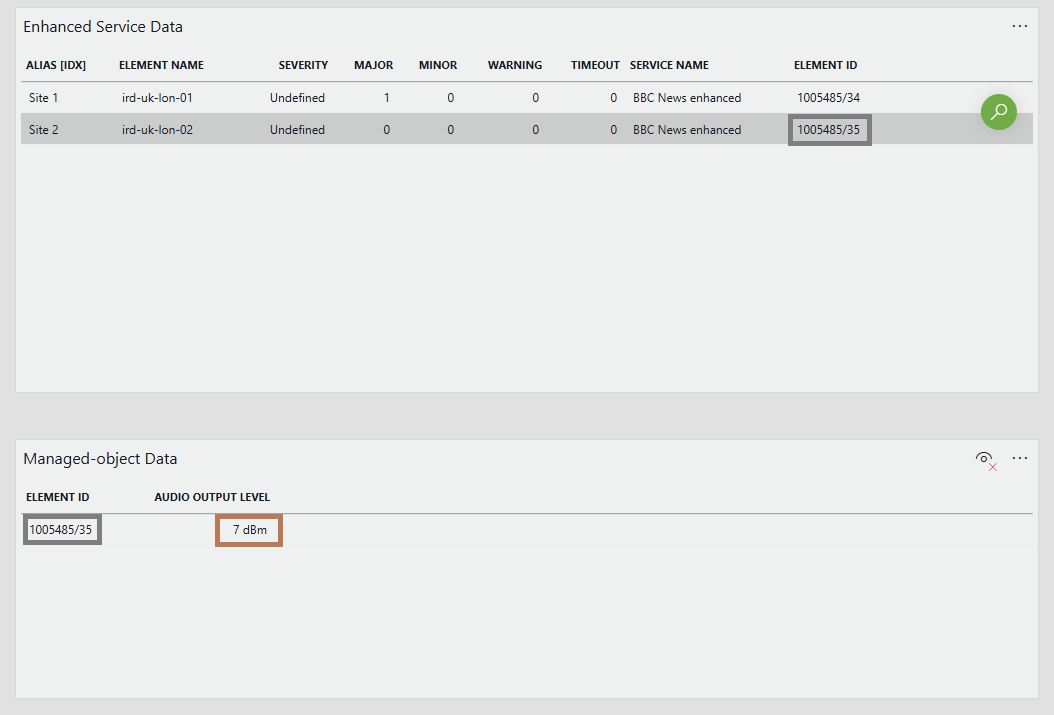The width and height of the screenshot is (1054, 715).
Task: Sort by SEVERITY column header
Action: [303, 65]
